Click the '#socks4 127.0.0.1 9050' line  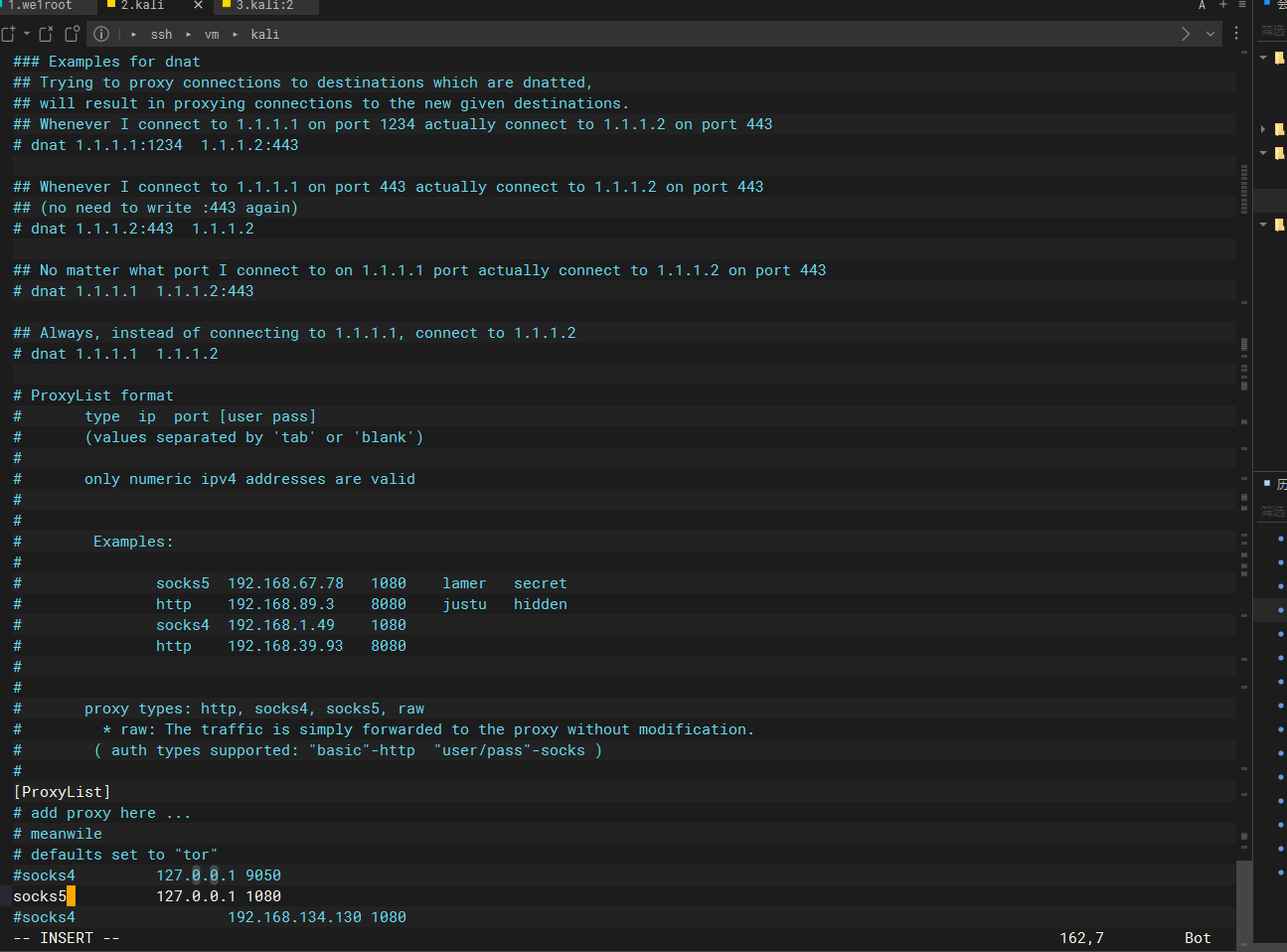(x=147, y=875)
